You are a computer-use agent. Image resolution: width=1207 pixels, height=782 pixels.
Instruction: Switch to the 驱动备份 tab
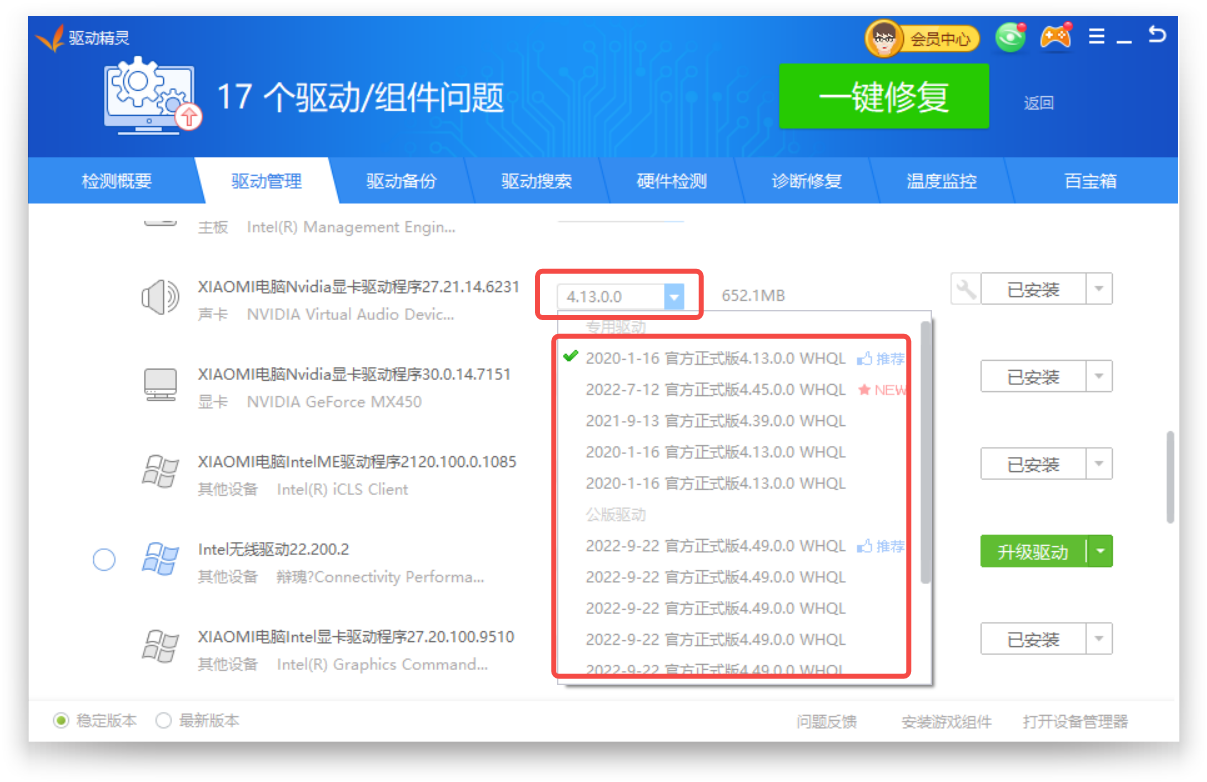(x=401, y=182)
